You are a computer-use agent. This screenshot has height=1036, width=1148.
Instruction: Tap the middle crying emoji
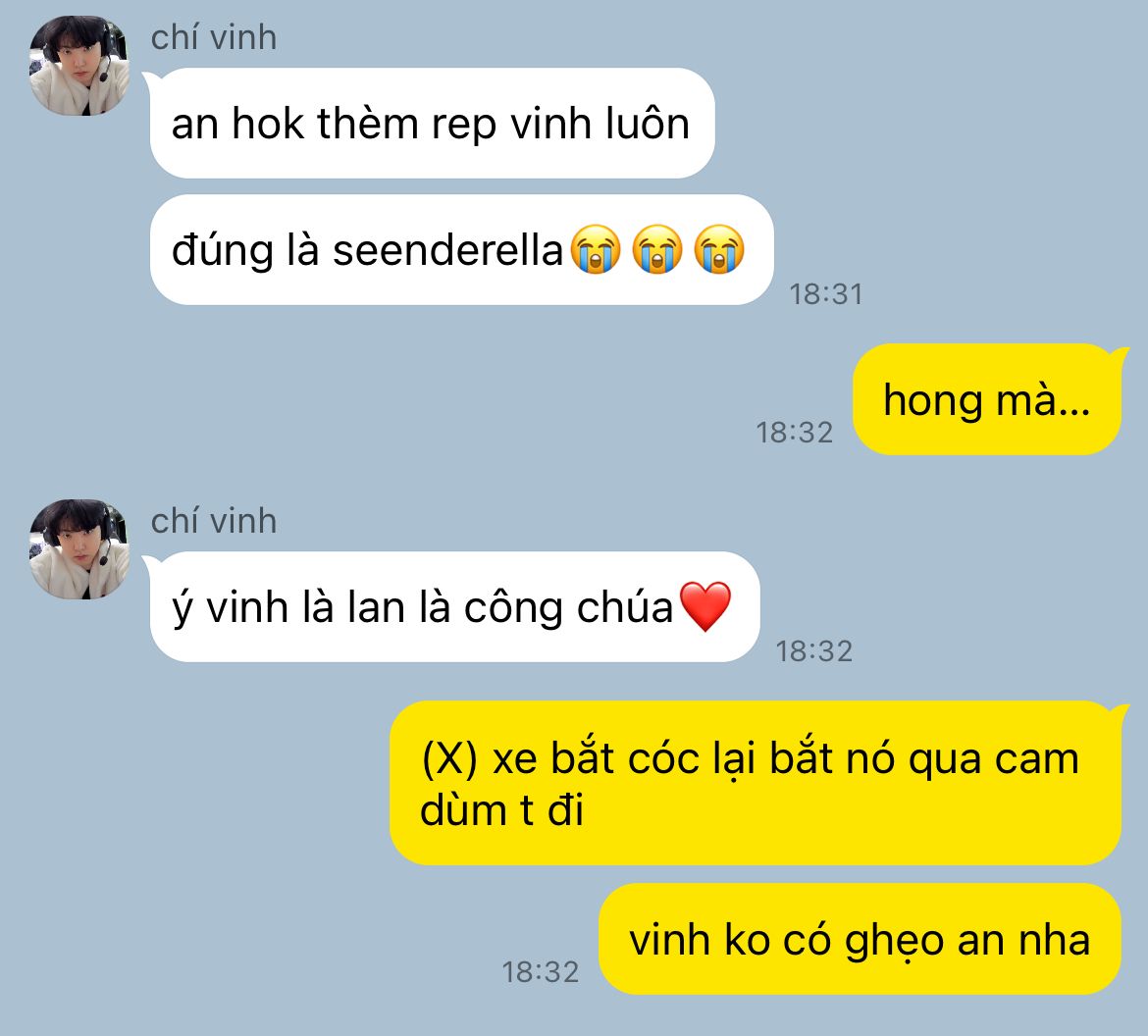[656, 249]
